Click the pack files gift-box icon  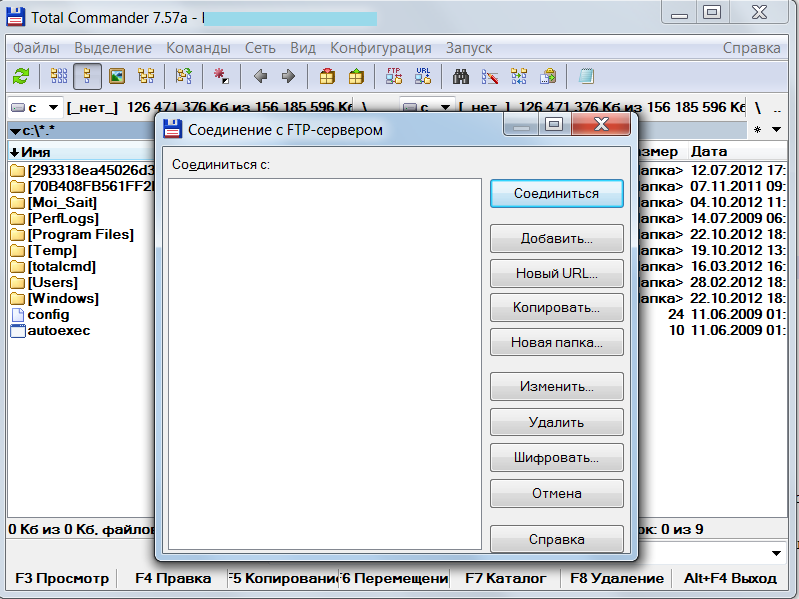[x=327, y=76]
